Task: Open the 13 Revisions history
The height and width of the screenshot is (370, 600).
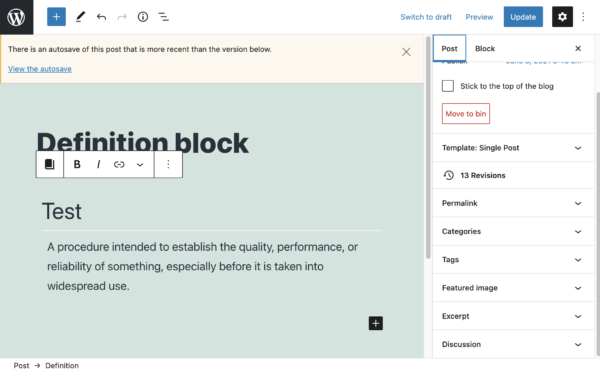Action: click(x=513, y=175)
